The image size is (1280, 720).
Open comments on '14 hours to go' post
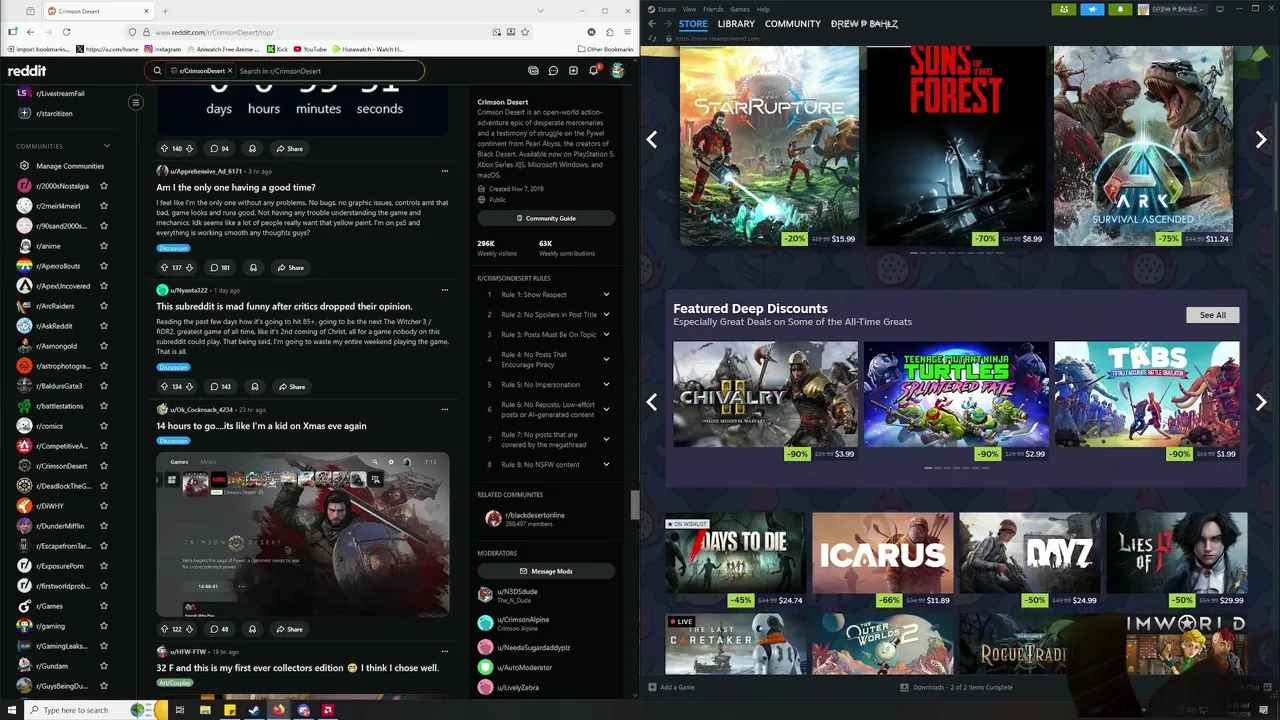219,629
